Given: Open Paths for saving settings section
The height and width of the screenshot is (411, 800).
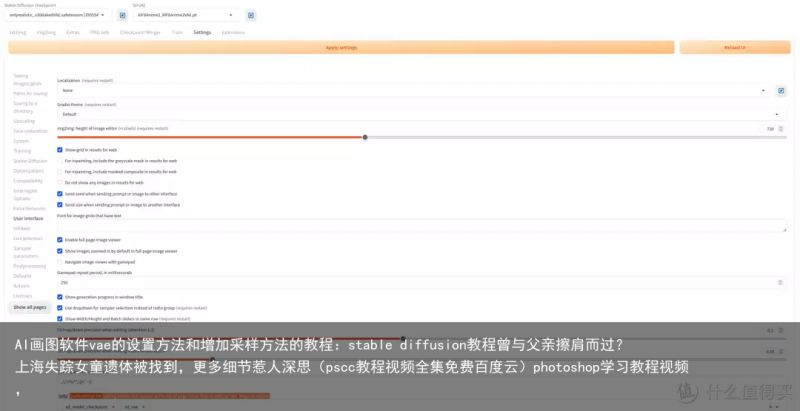Looking at the screenshot, I should click(x=30, y=93).
